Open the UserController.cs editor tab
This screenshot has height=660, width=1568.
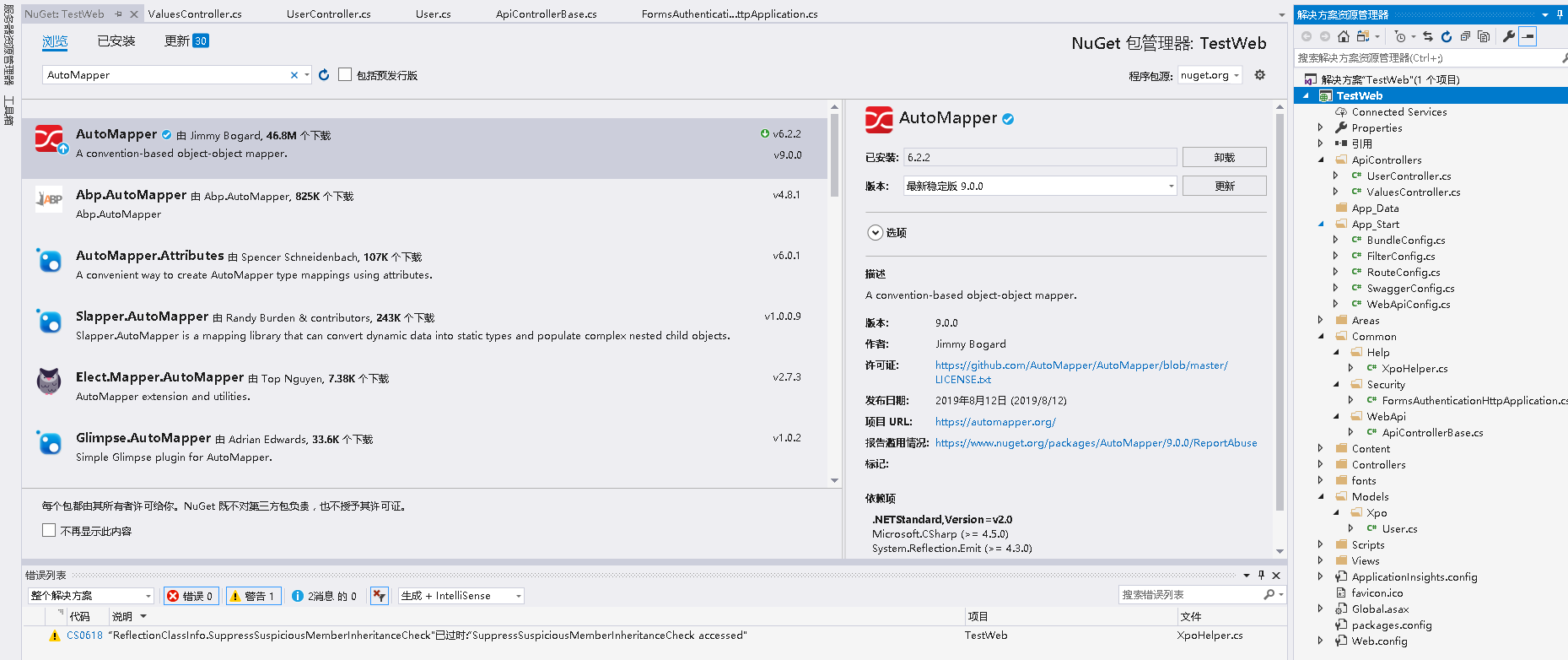pos(329,14)
